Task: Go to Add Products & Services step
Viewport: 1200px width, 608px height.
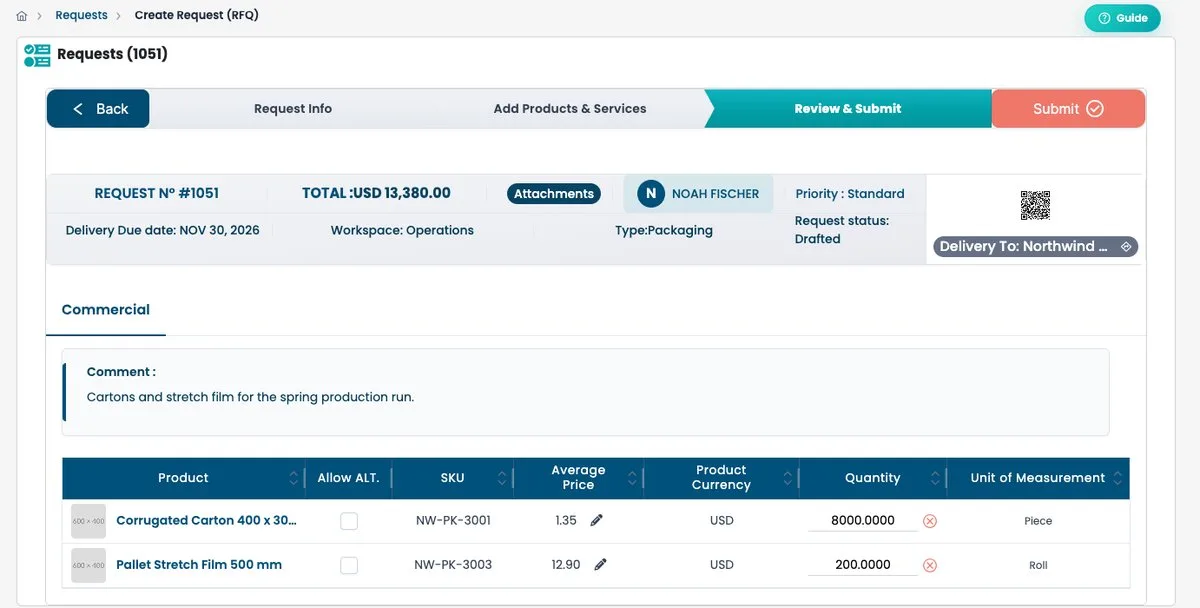Action: tap(570, 109)
